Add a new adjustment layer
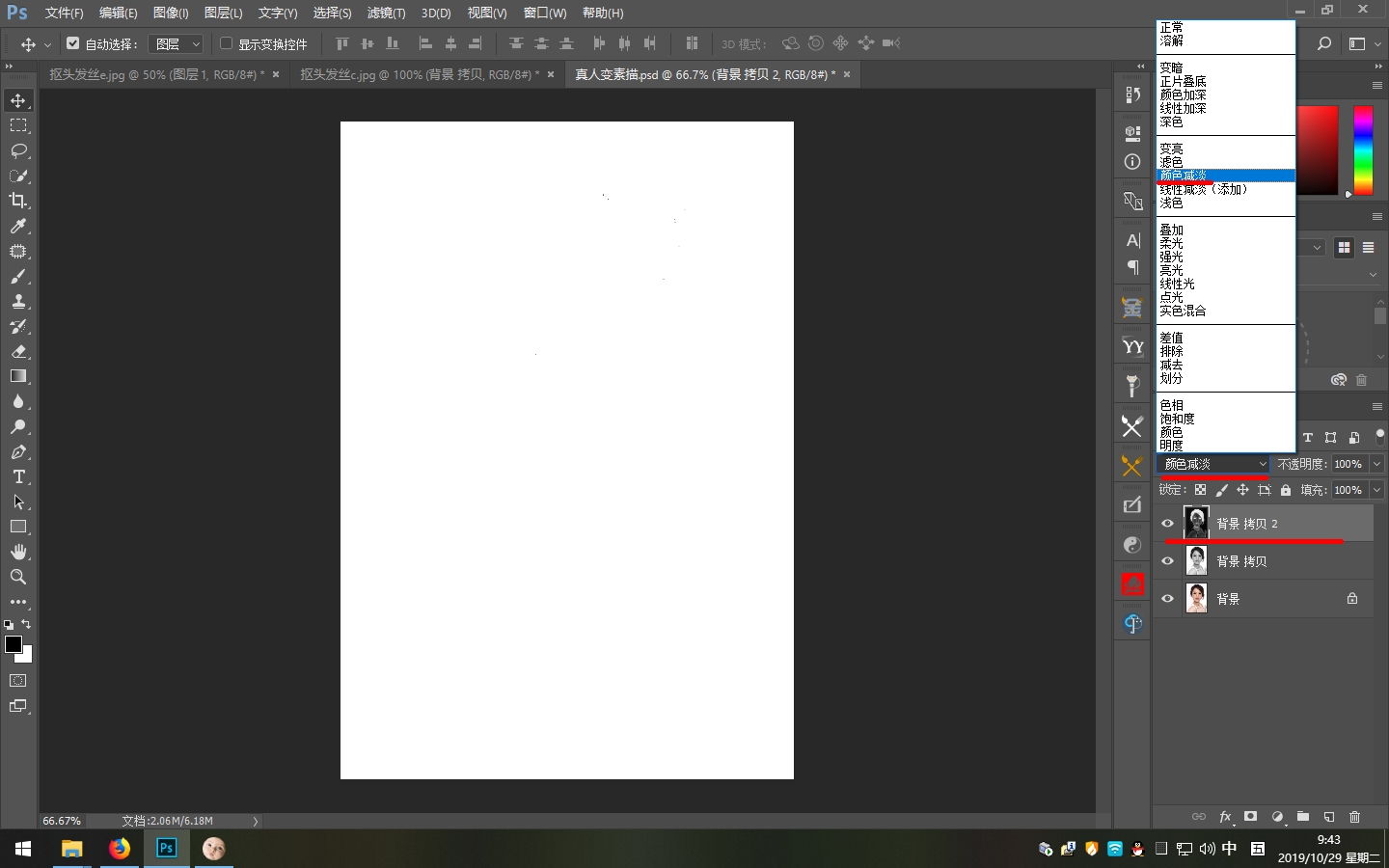This screenshot has height=868, width=1389. pos(1278,817)
